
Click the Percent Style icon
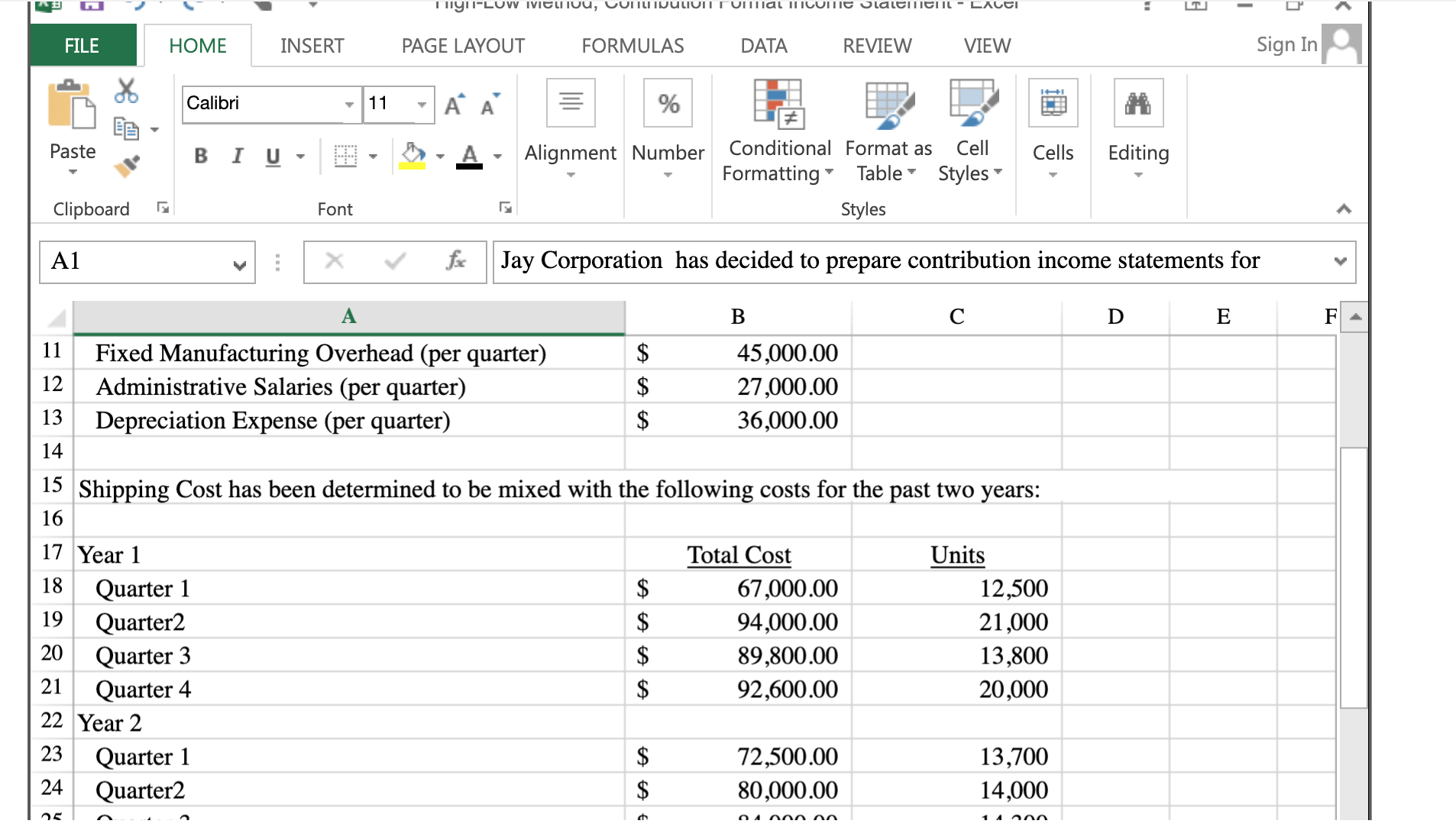click(x=667, y=102)
